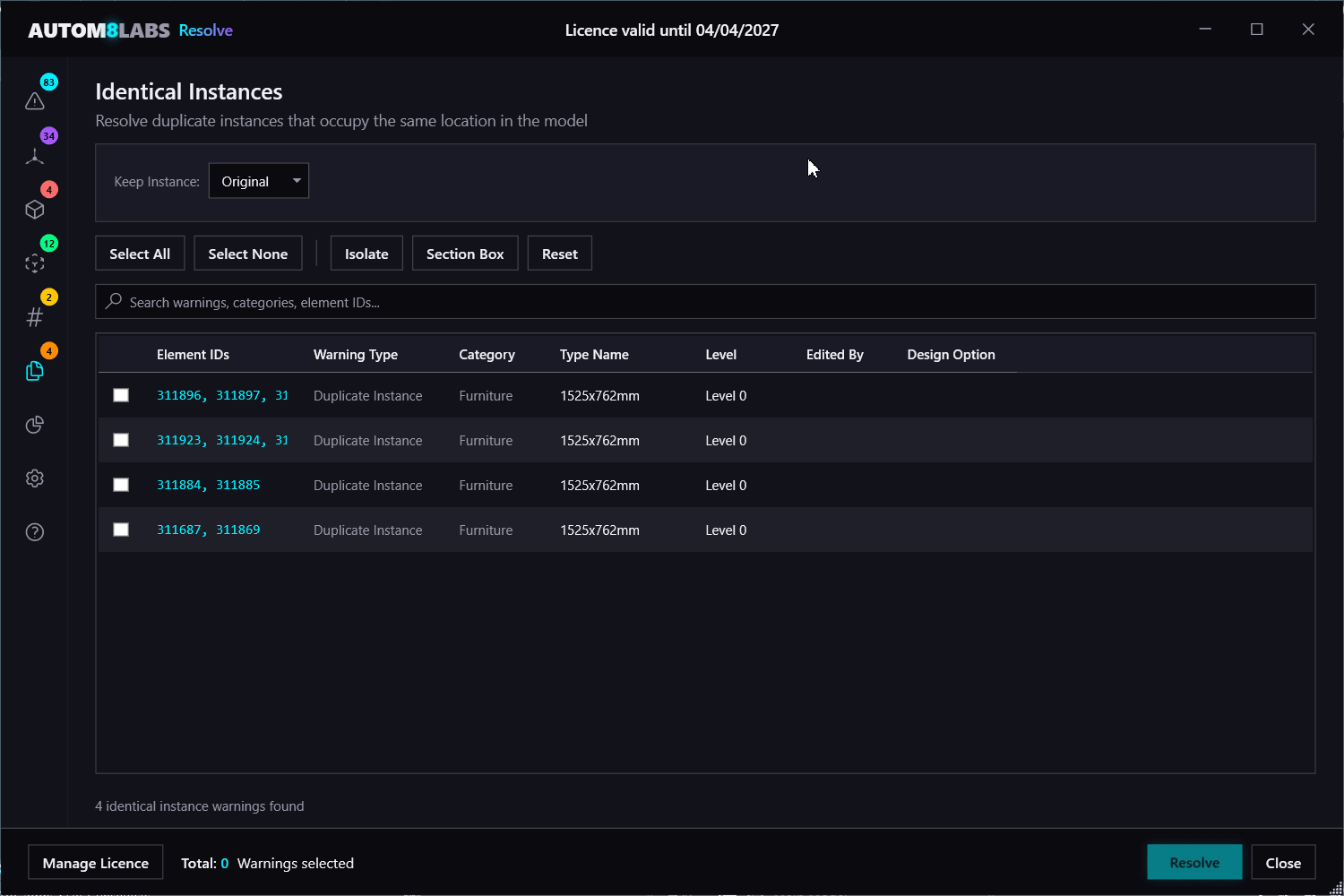This screenshot has width=1344, height=896.
Task: Click the Section Box button
Action: point(465,254)
